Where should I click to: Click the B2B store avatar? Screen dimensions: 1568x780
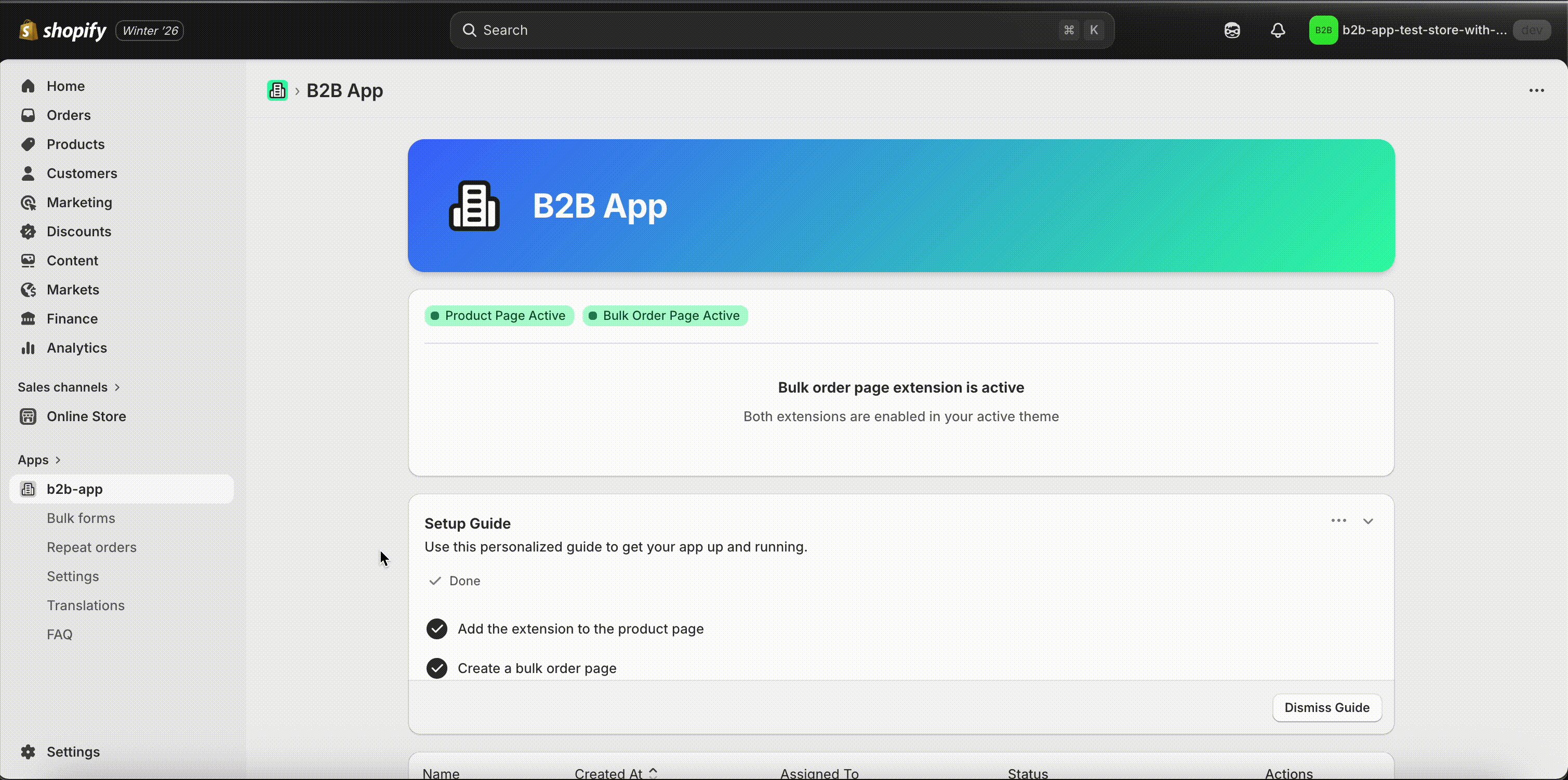pos(1323,31)
